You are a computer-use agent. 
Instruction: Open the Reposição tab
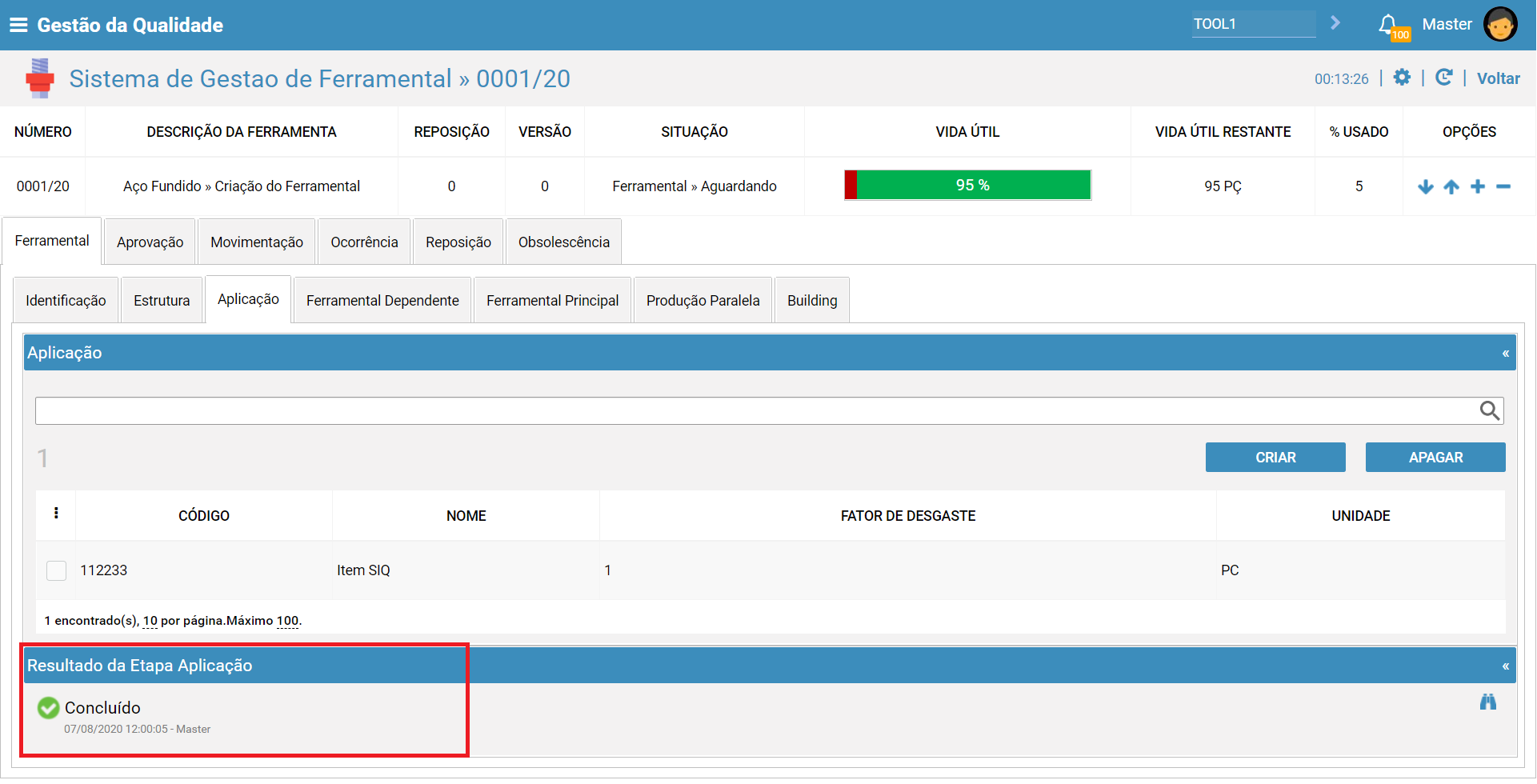(x=458, y=242)
